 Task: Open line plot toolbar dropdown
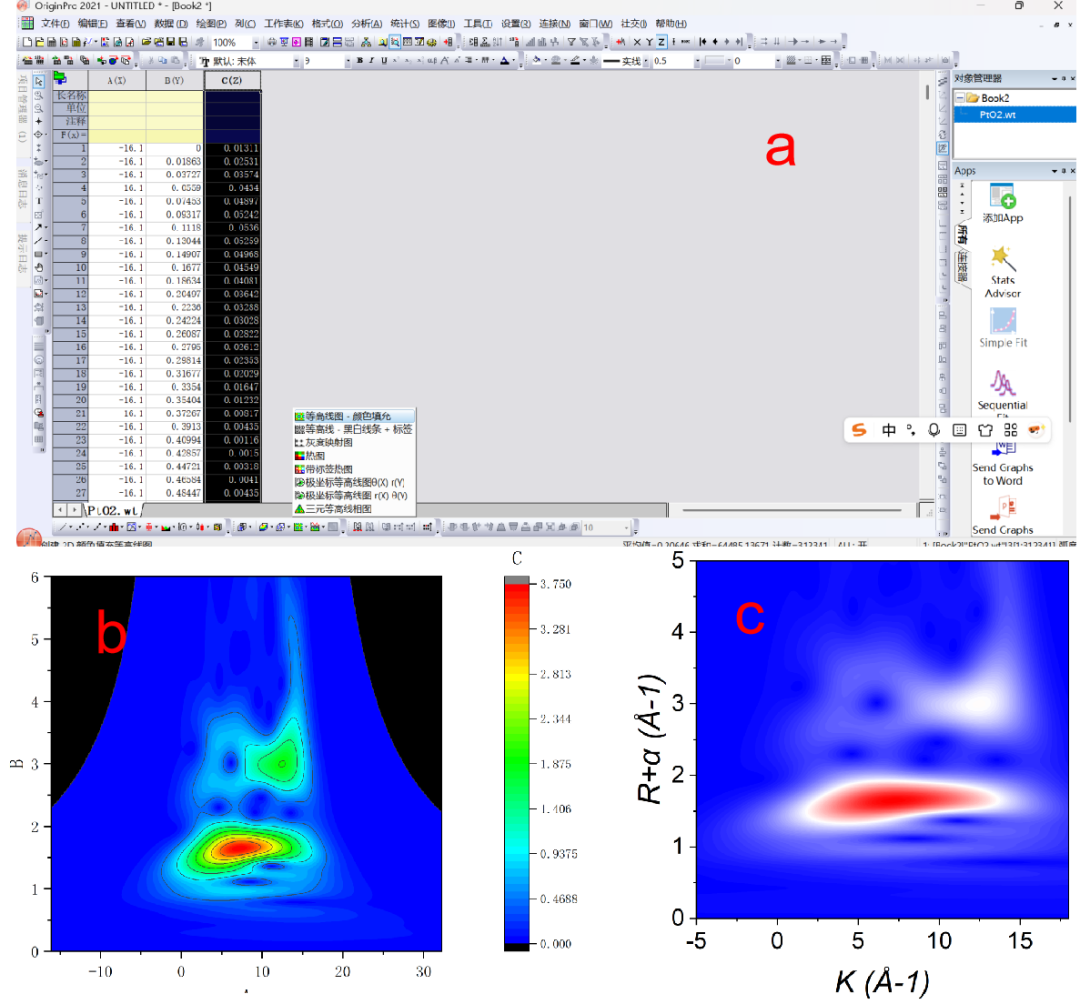click(x=70, y=527)
